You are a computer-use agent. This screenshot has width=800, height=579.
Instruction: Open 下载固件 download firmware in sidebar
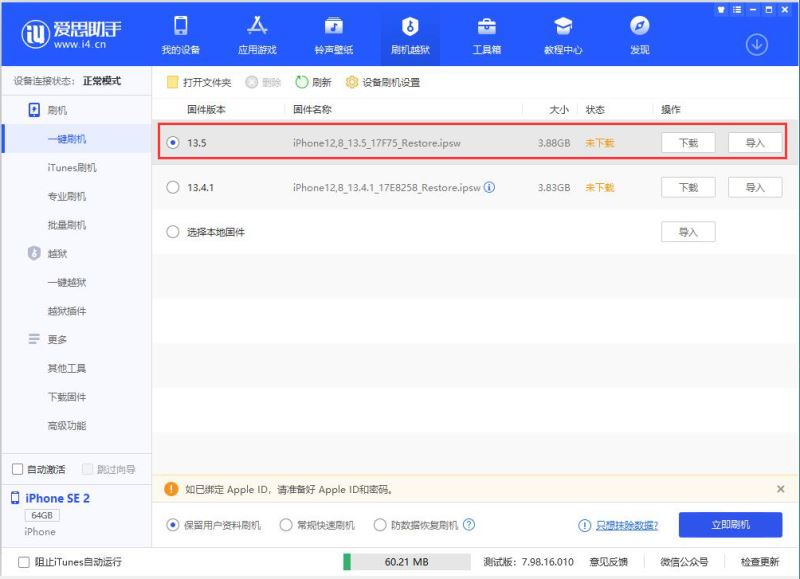pyautogui.click(x=67, y=397)
